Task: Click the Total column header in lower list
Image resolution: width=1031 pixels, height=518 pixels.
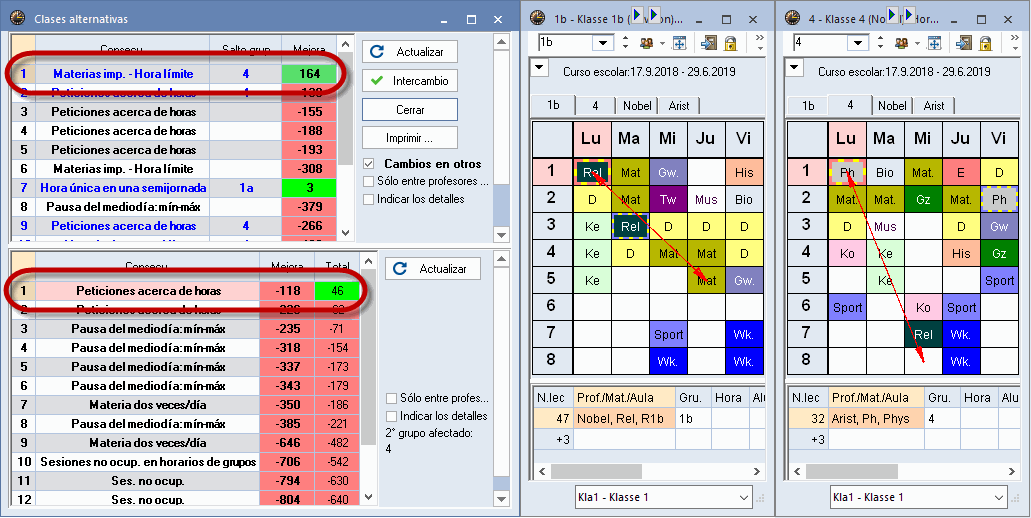Action: coord(337,266)
